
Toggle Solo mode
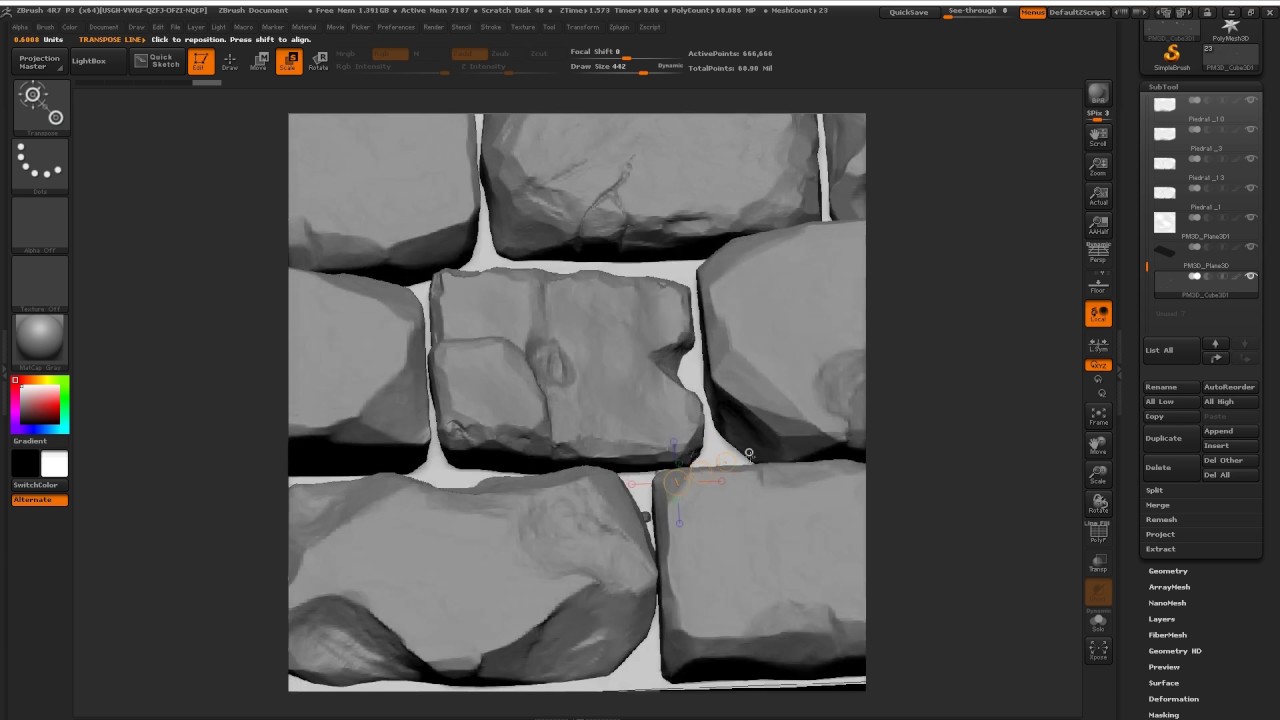point(1098,621)
